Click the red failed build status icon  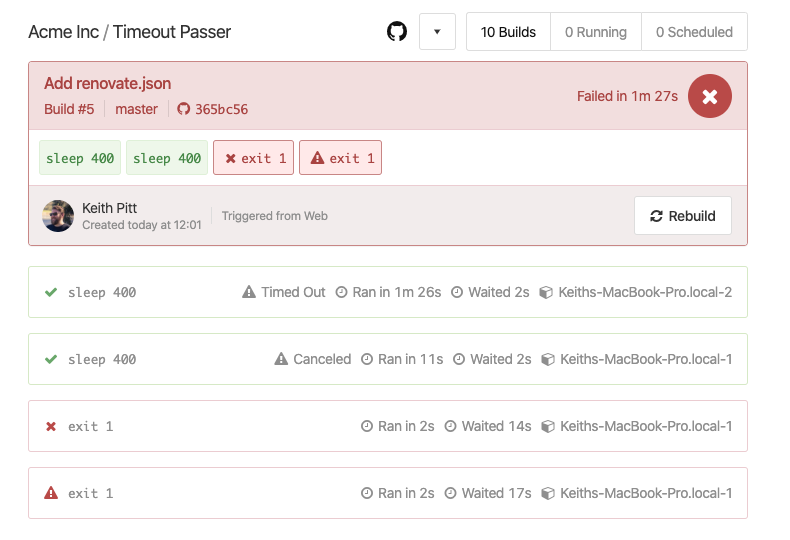pyautogui.click(x=710, y=96)
